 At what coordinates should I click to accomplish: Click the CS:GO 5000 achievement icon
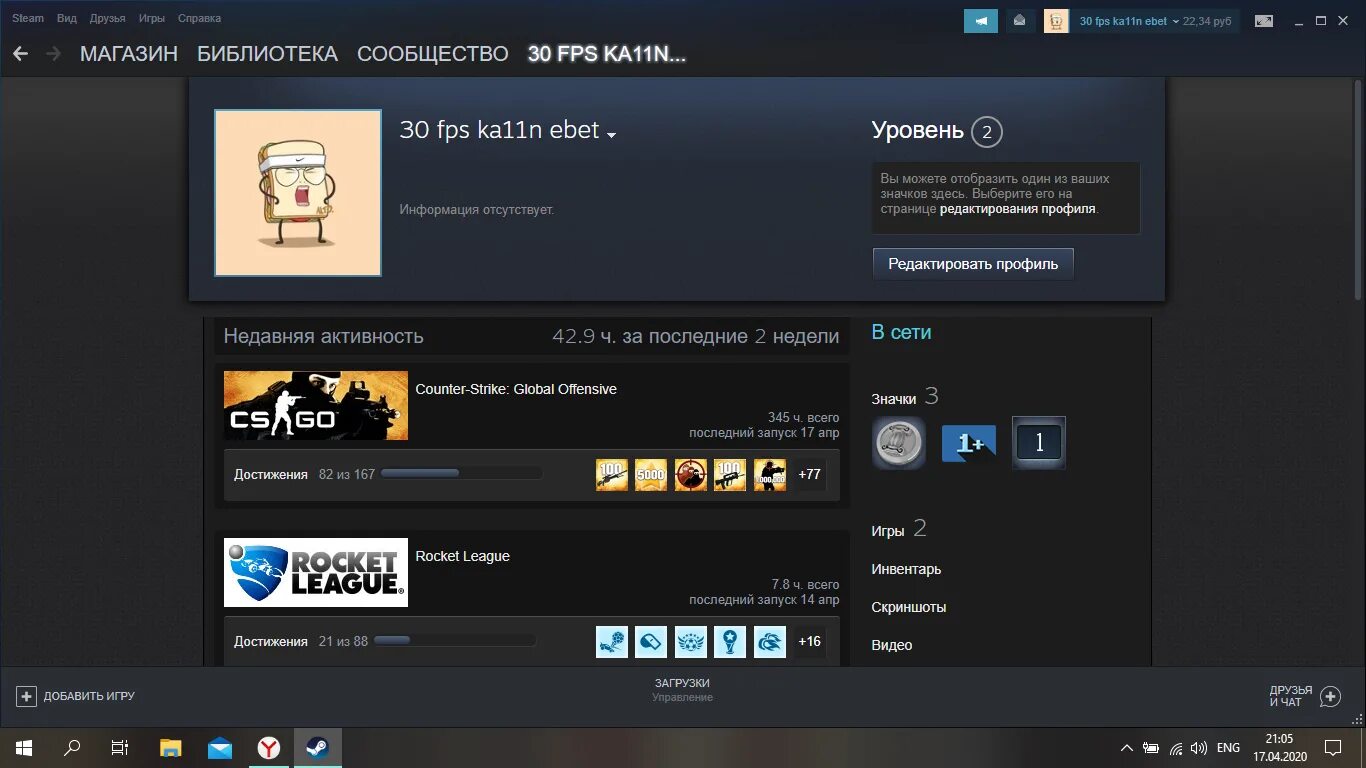pos(651,475)
